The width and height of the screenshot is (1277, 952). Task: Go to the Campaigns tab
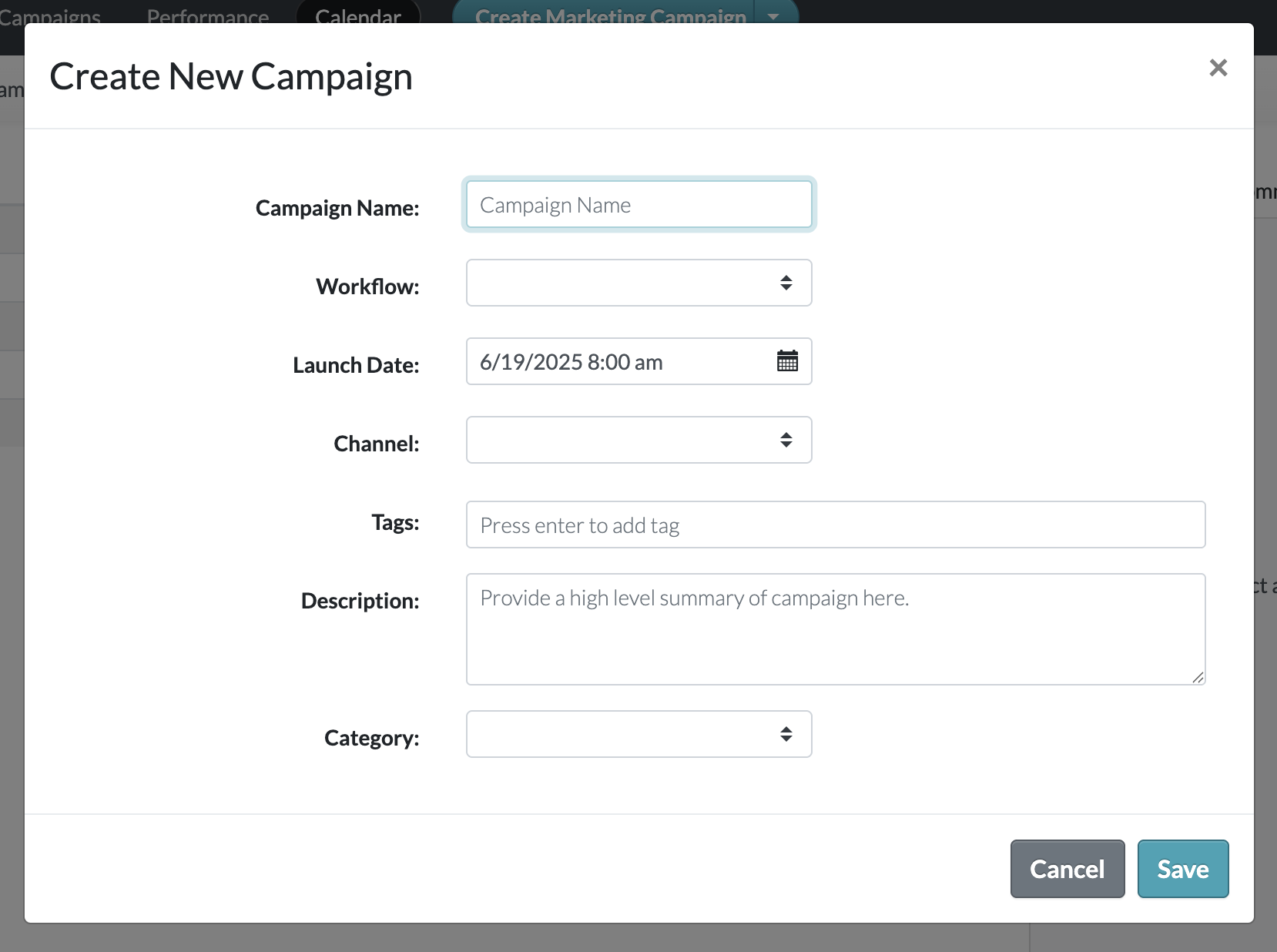[50, 14]
